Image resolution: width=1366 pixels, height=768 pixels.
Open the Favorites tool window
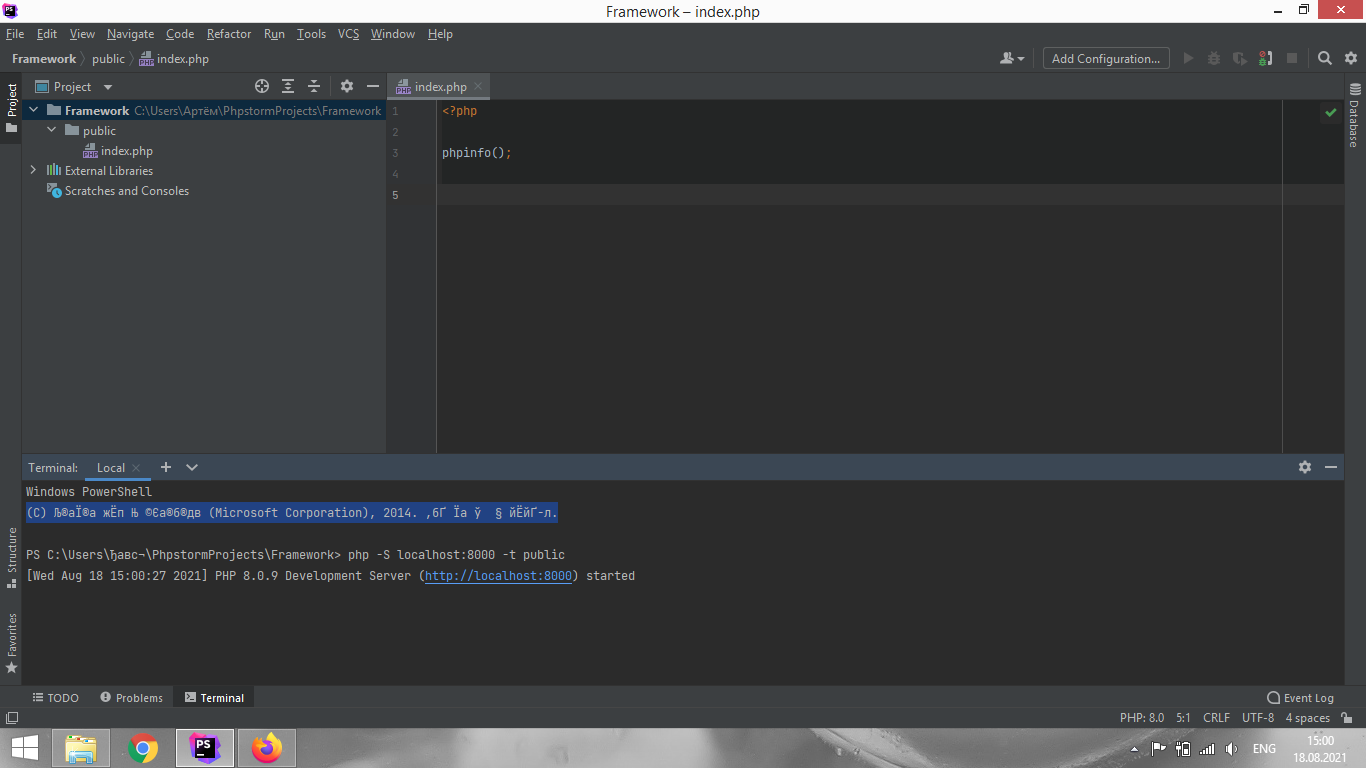coord(11,643)
